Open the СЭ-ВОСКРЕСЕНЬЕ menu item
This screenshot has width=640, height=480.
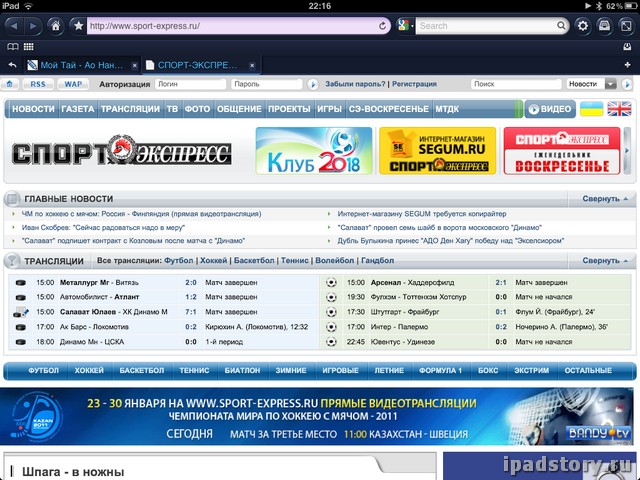pyautogui.click(x=389, y=109)
